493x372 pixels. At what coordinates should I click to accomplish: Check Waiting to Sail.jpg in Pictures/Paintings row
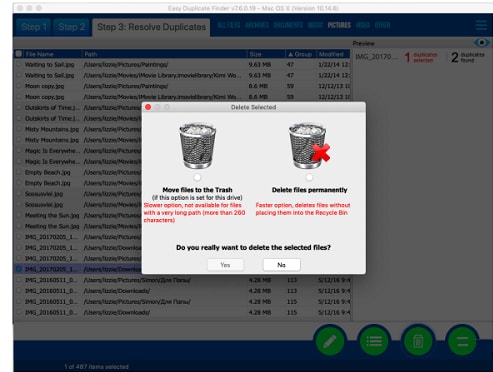tap(19, 65)
